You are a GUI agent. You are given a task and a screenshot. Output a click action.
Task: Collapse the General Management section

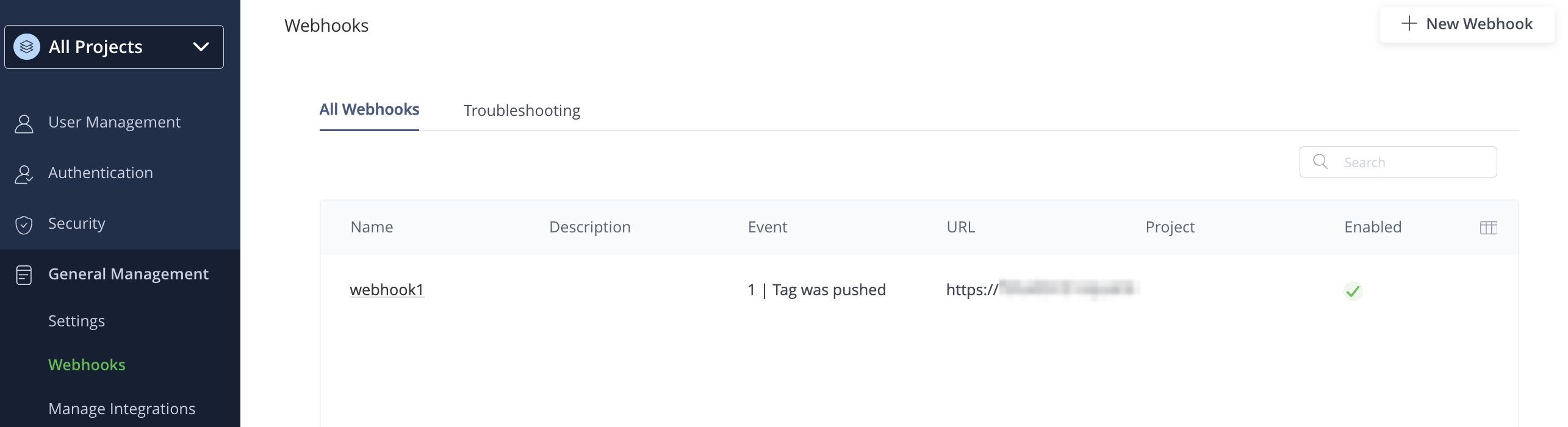pos(128,274)
